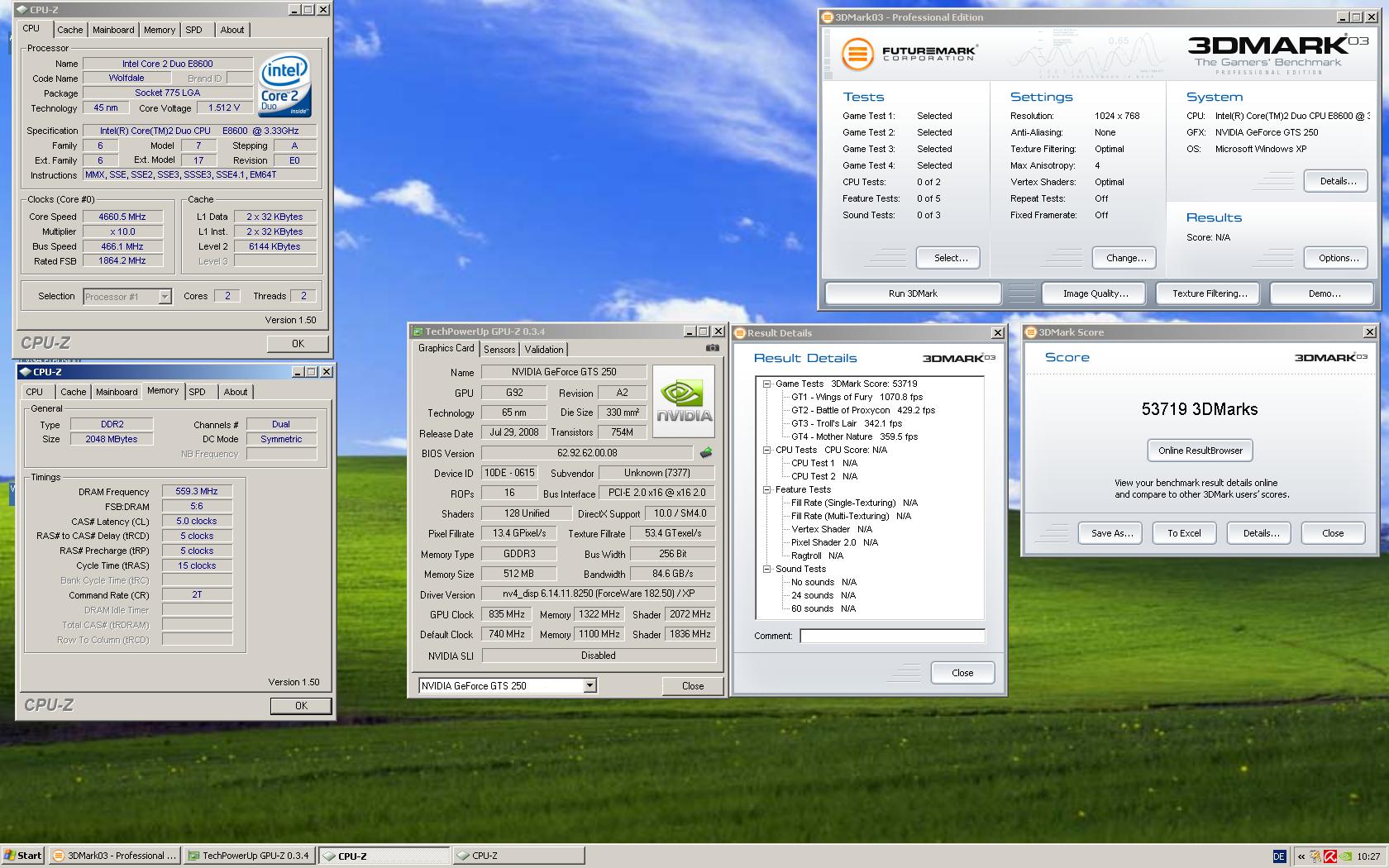
Task: Click the NVIDIA tray icon
Action: click(x=1347, y=856)
